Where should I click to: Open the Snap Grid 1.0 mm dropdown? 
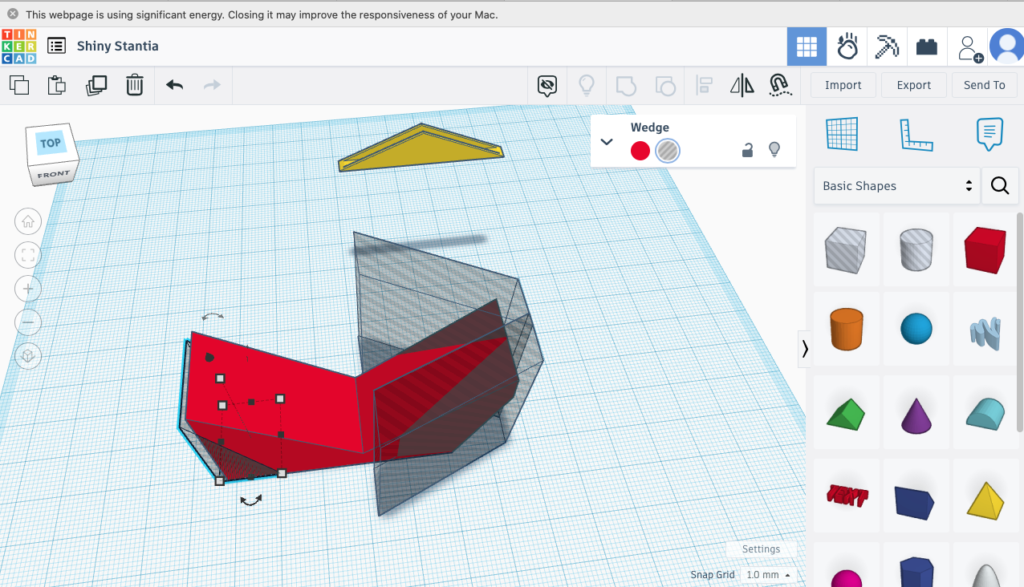[768, 575]
